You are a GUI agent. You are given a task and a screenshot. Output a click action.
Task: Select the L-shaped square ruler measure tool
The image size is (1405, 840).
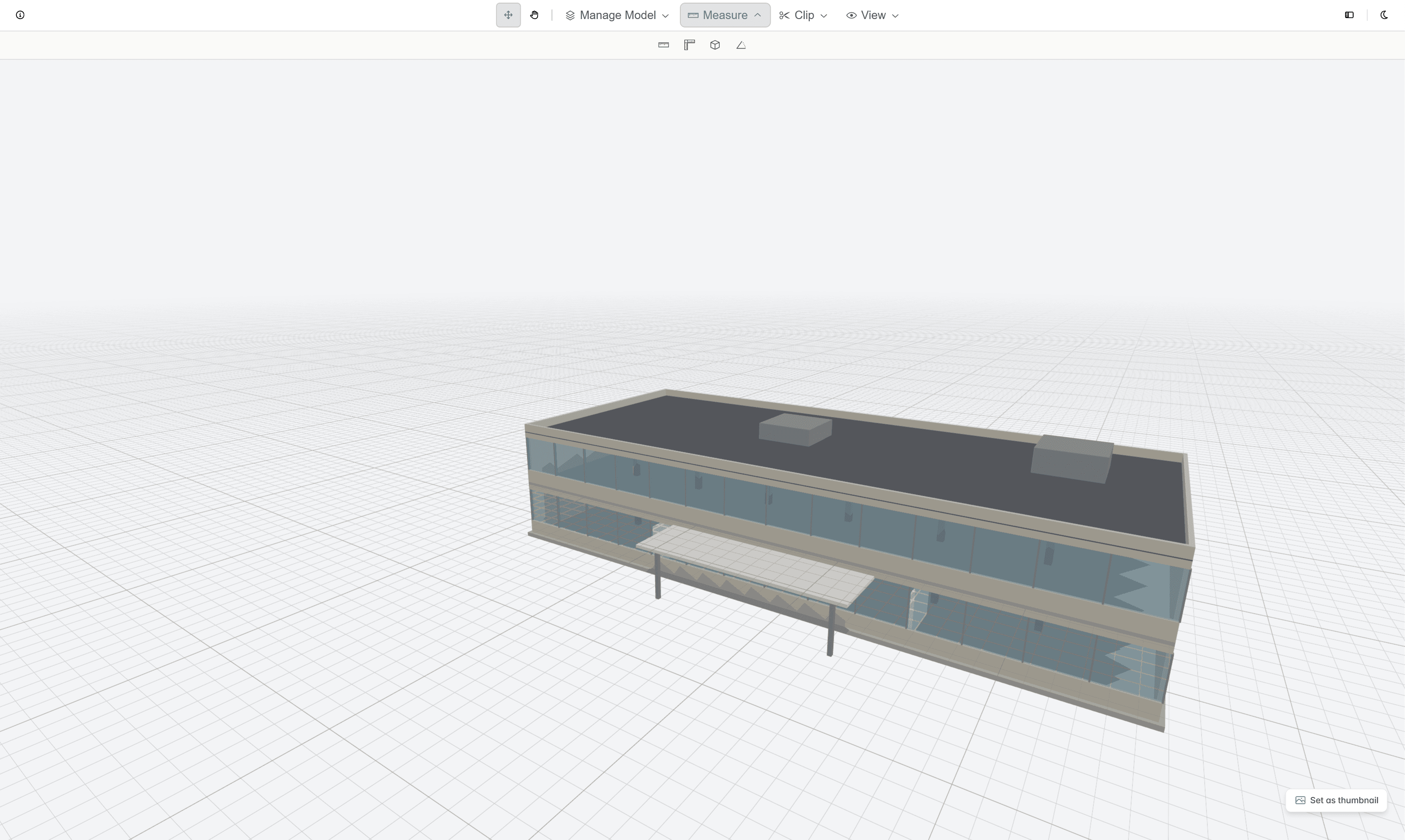(x=689, y=45)
